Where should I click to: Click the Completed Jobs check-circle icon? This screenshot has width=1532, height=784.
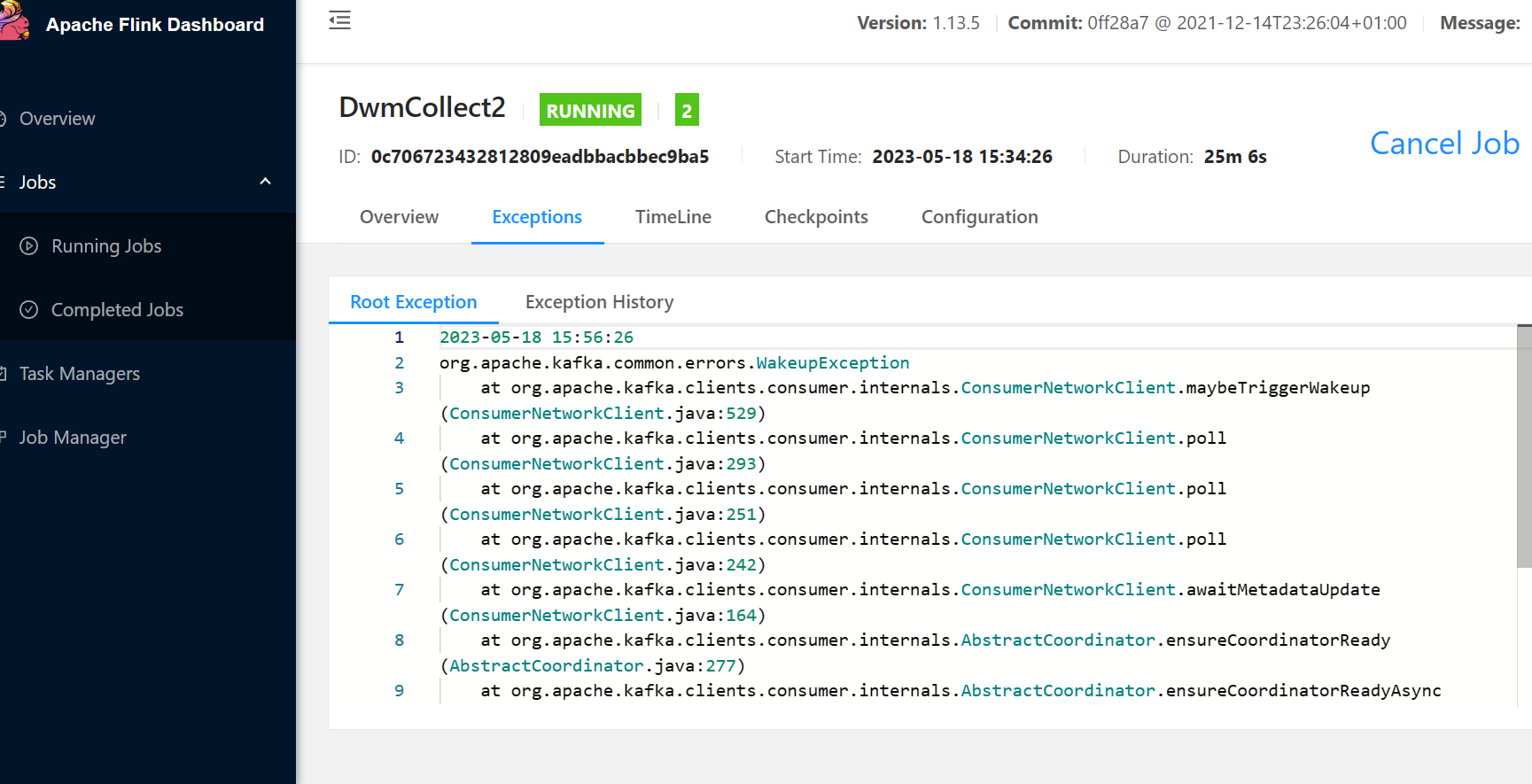(29, 310)
